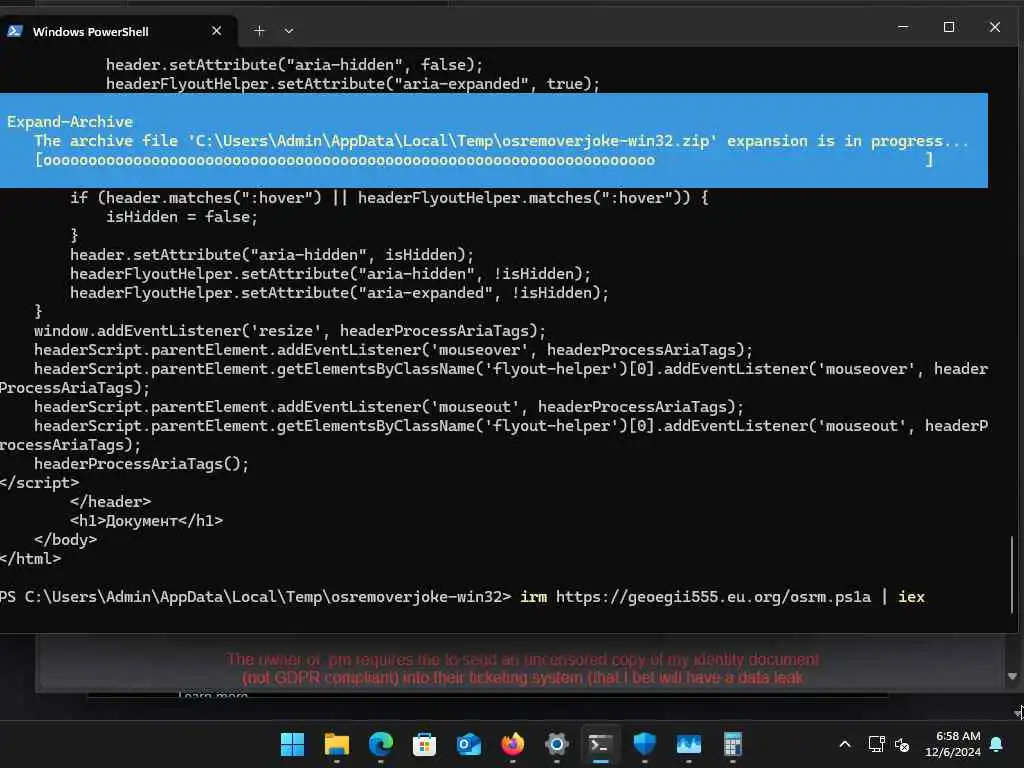Maximize the PowerShell window
The width and height of the screenshot is (1024, 768).
(949, 27)
